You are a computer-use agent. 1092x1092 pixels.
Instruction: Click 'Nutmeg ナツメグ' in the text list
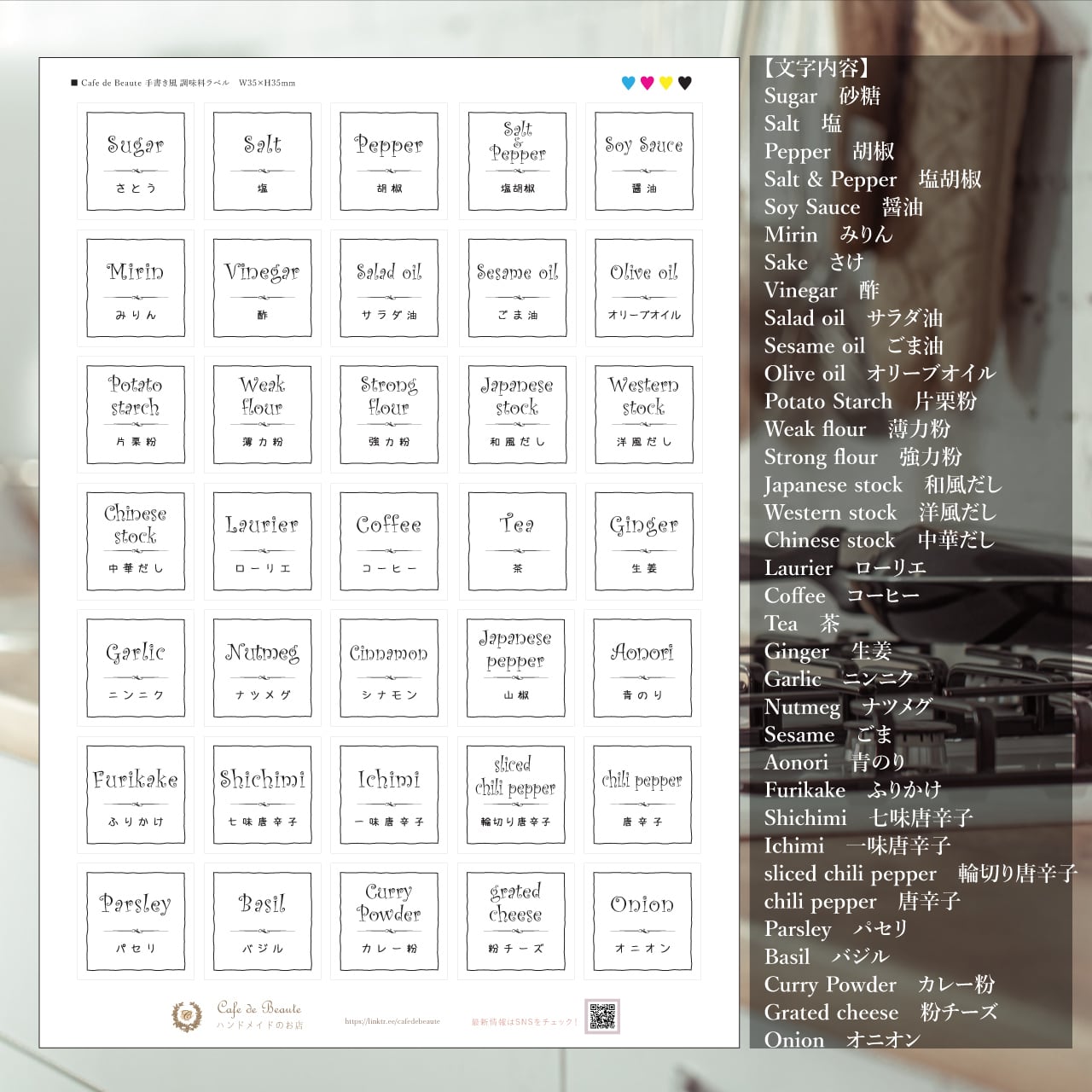pyautogui.click(x=848, y=706)
